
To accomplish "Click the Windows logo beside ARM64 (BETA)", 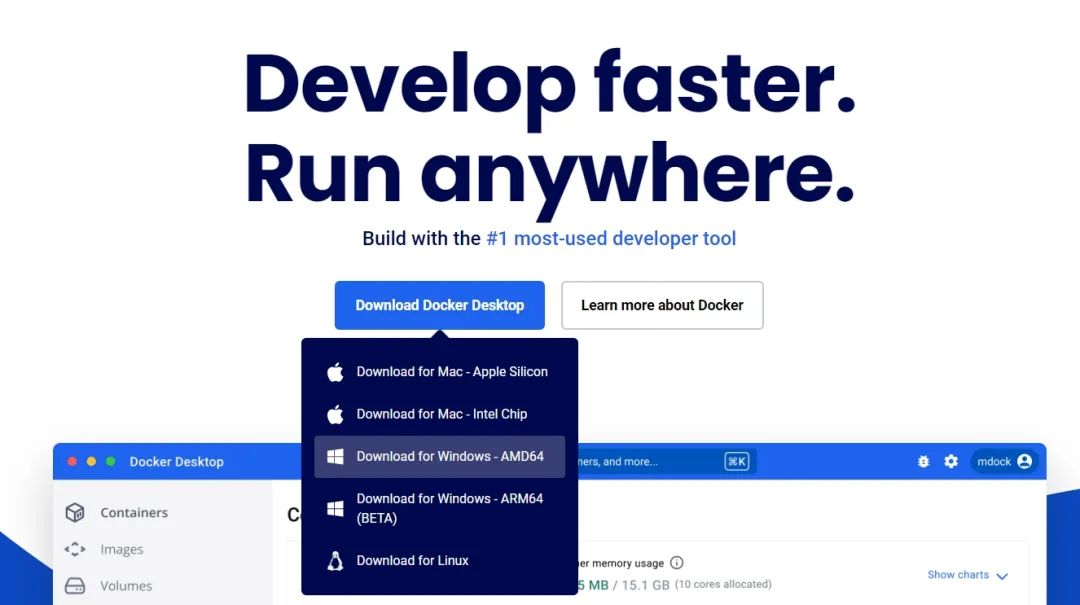I will point(335,509).
